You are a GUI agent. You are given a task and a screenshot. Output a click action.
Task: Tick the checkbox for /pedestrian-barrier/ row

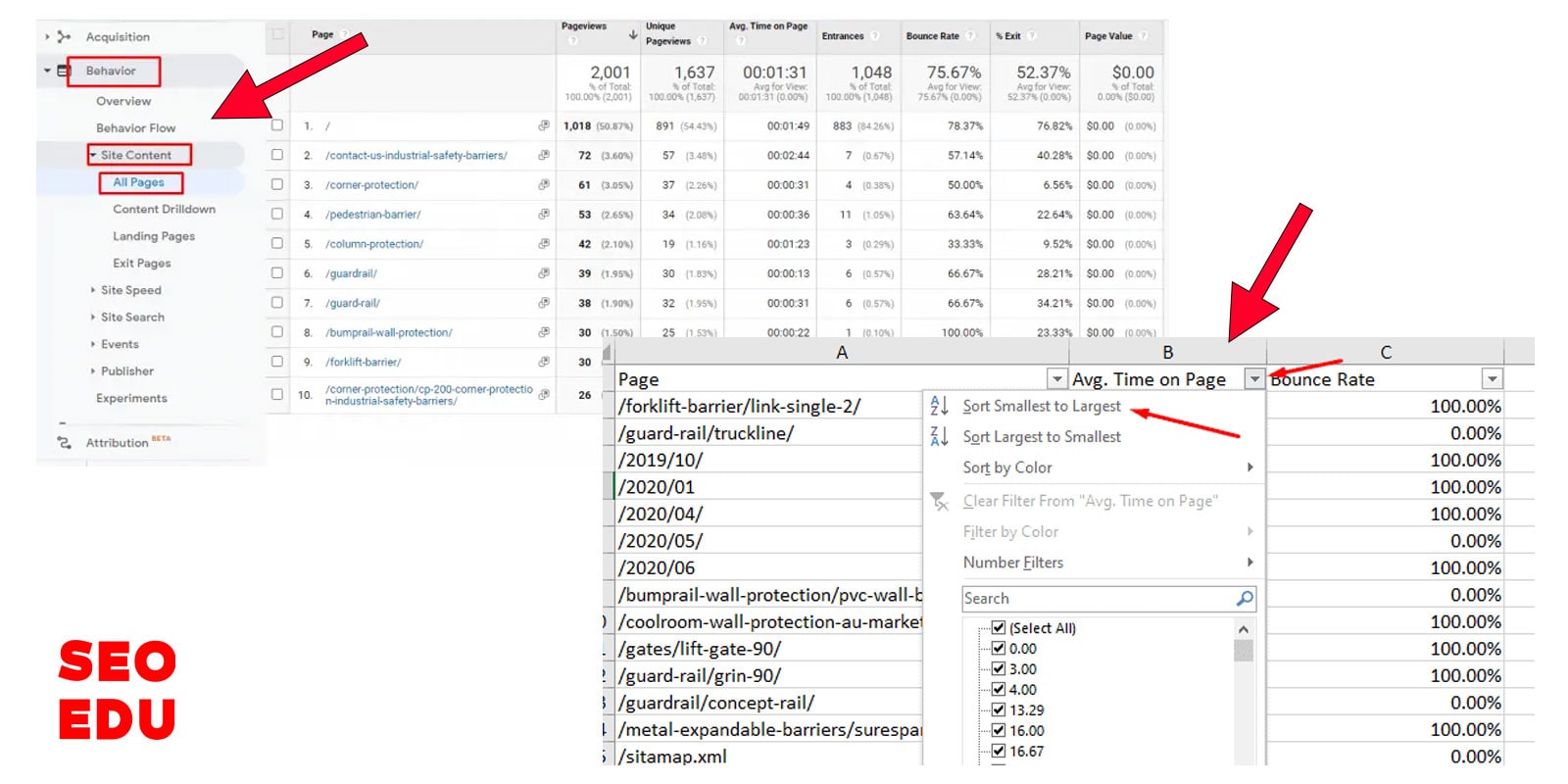277,214
